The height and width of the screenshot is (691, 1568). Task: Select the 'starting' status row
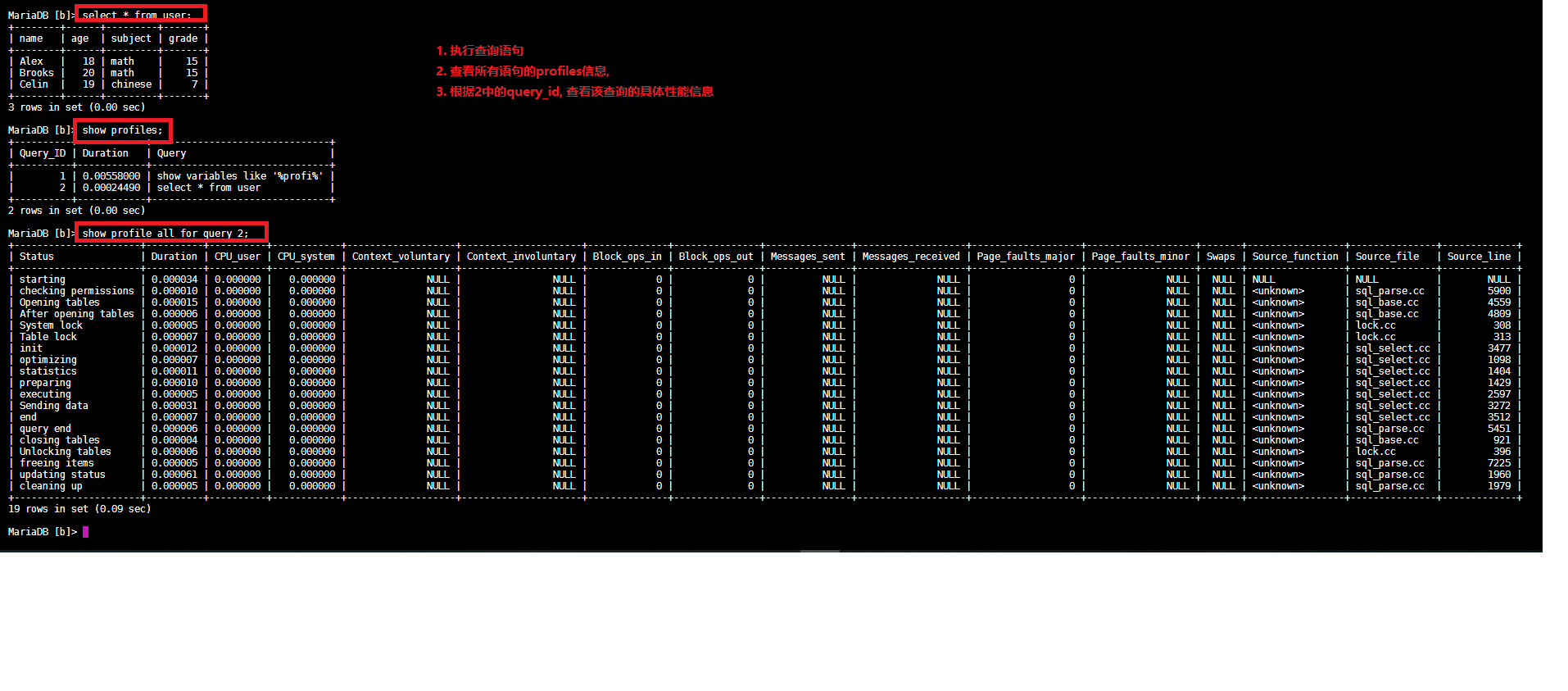pyautogui.click(x=764, y=280)
